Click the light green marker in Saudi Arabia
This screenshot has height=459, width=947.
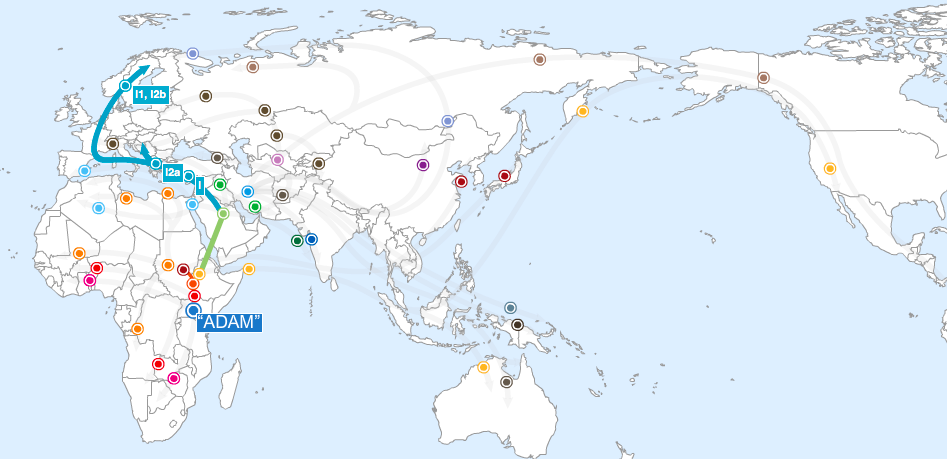point(223,213)
